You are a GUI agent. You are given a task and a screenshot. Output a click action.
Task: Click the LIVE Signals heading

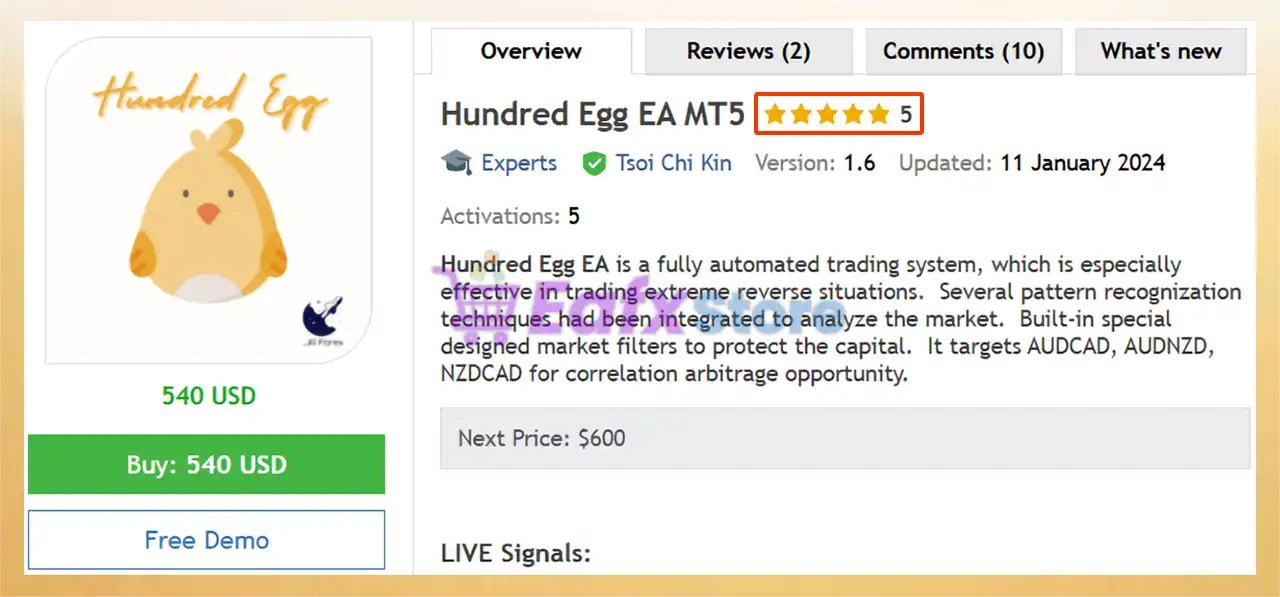point(515,553)
